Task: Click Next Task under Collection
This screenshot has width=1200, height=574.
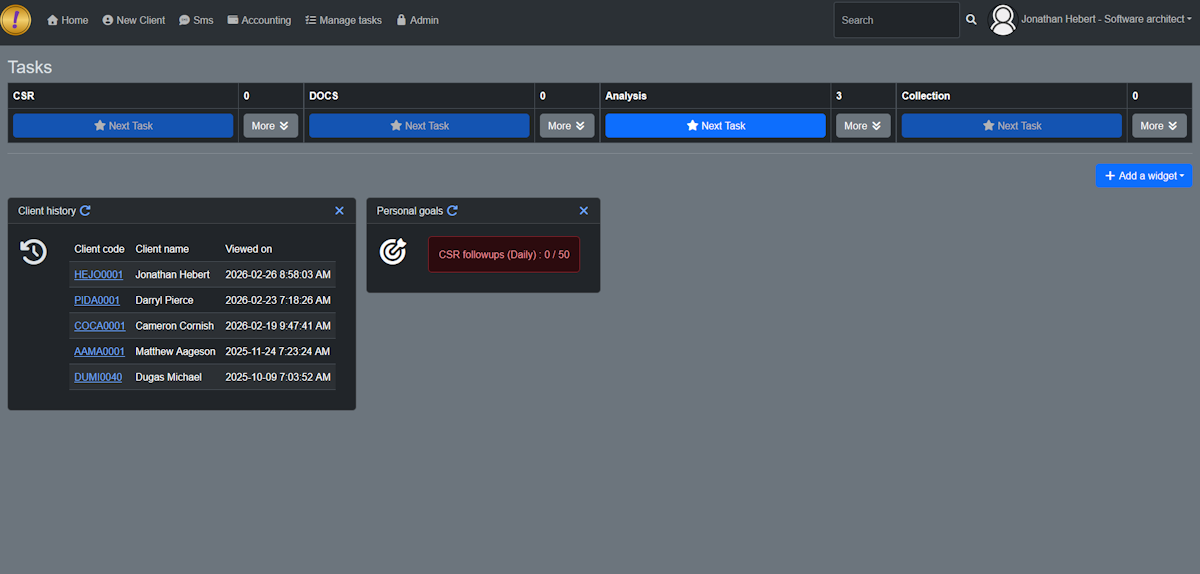Action: coord(1012,126)
